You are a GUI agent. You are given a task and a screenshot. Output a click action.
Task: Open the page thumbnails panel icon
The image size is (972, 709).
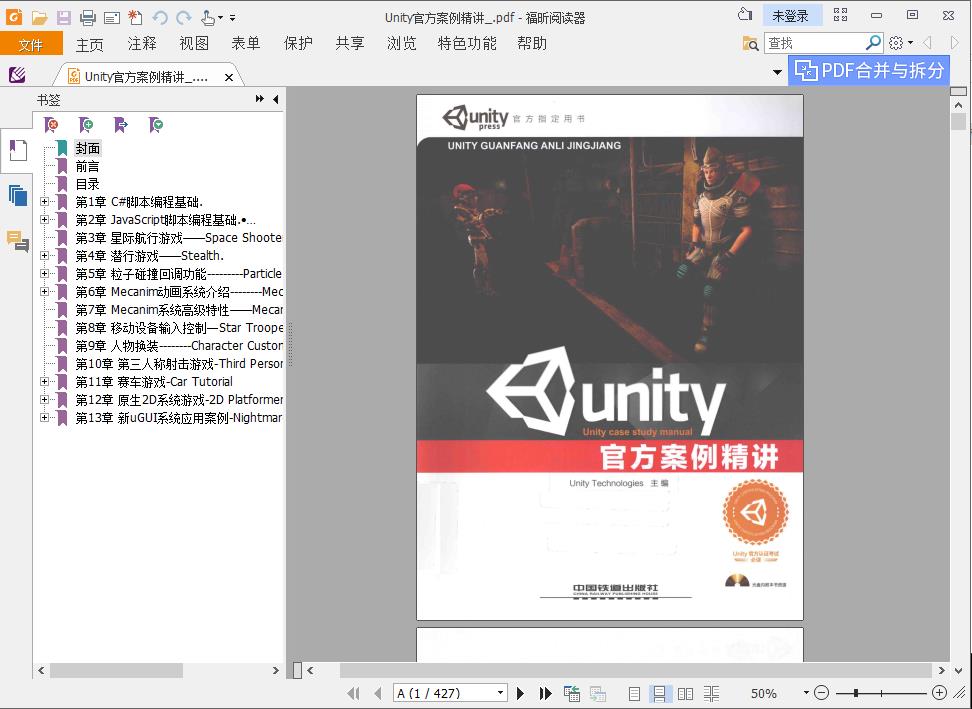[x=18, y=196]
